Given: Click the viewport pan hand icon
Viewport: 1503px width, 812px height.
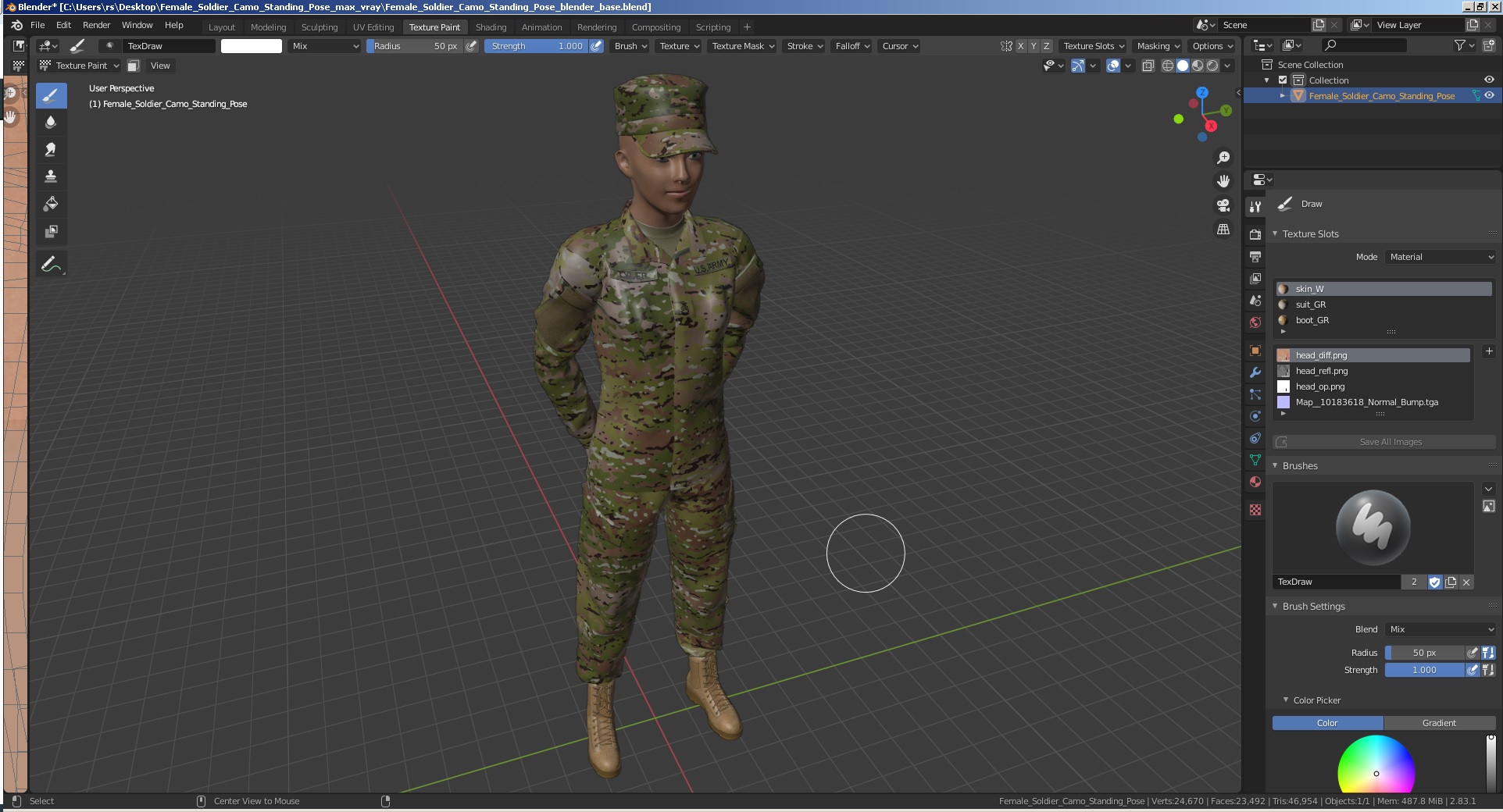Looking at the screenshot, I should (x=1223, y=181).
